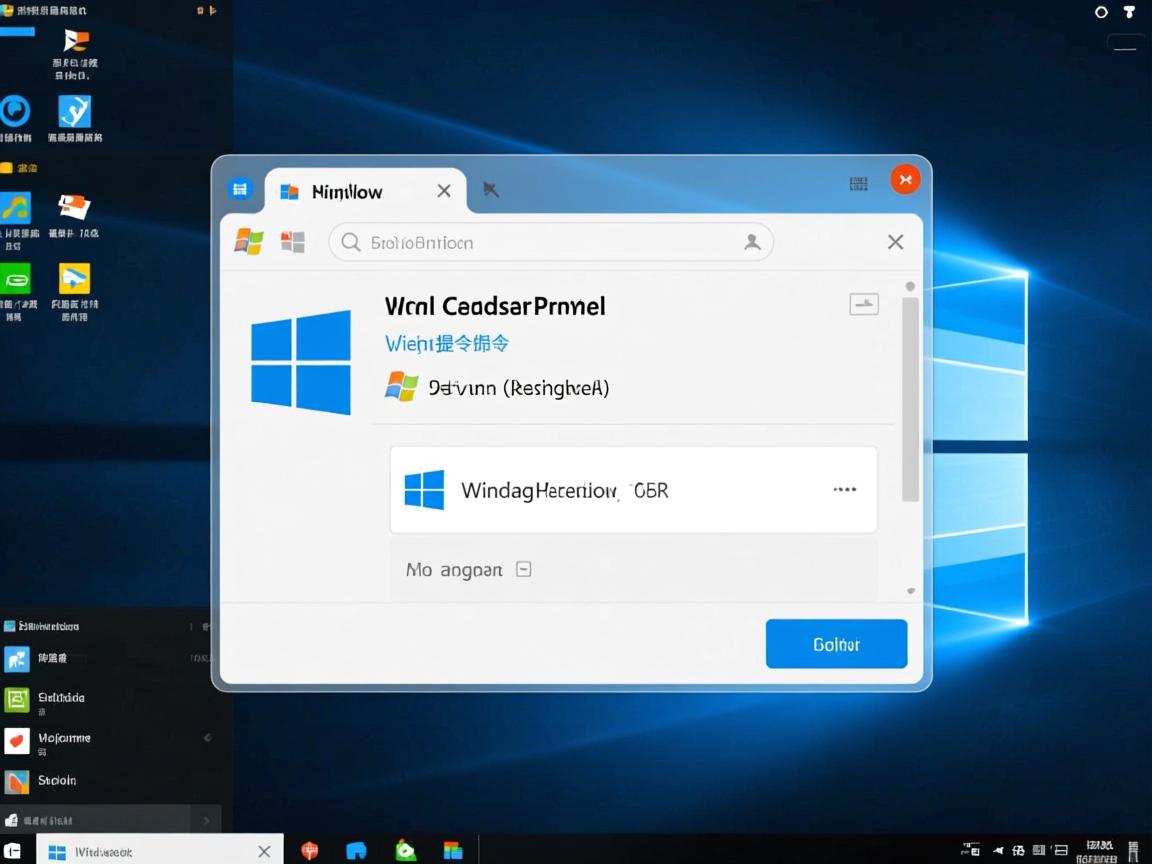Toggle the checkbox next to 'Mo angoan'

click(523, 568)
